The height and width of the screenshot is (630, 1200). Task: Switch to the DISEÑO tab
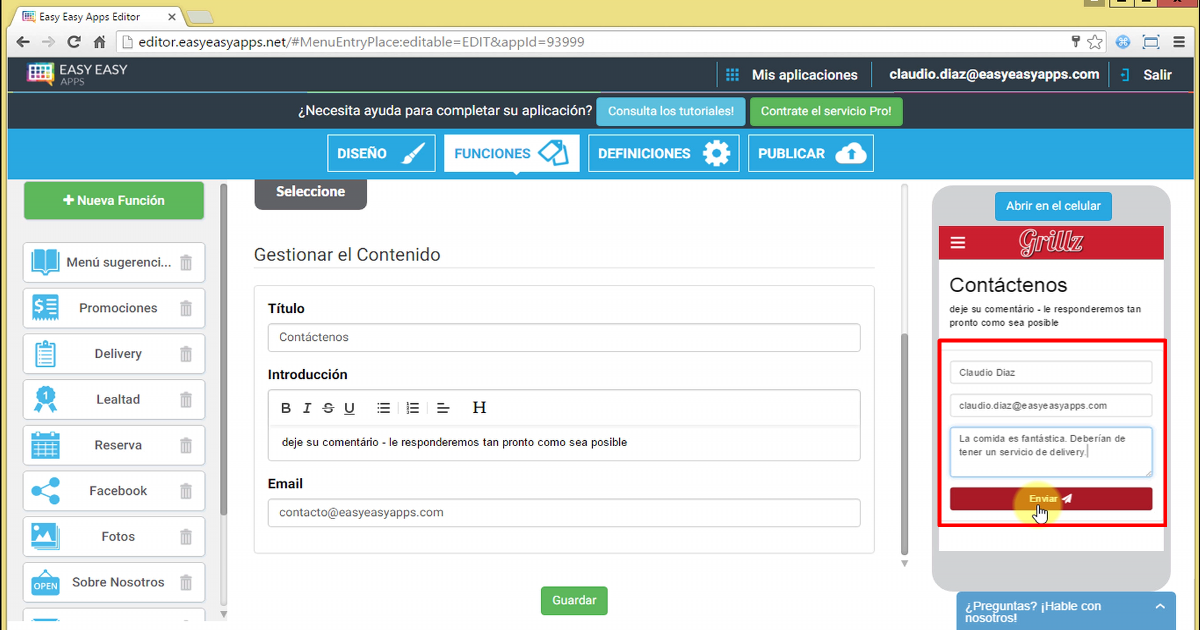381,154
